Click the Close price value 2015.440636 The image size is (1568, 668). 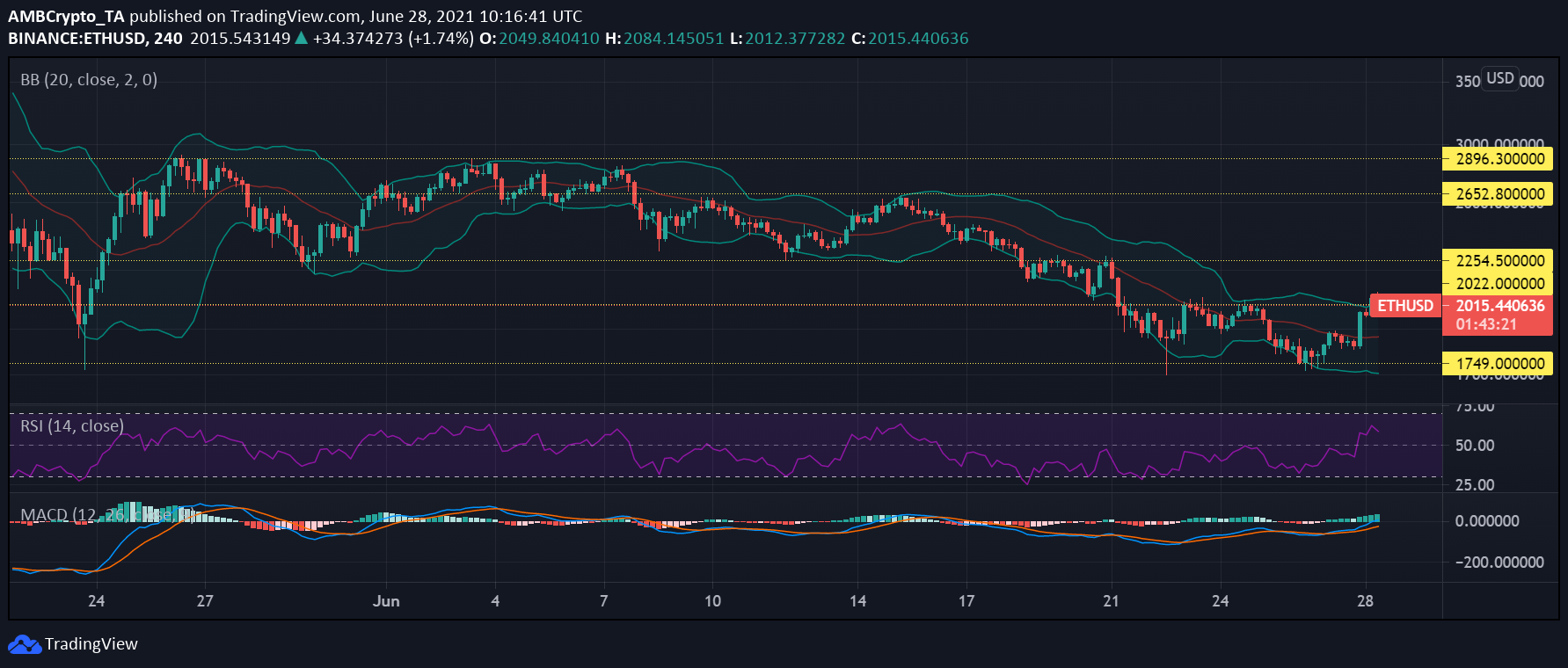click(918, 39)
